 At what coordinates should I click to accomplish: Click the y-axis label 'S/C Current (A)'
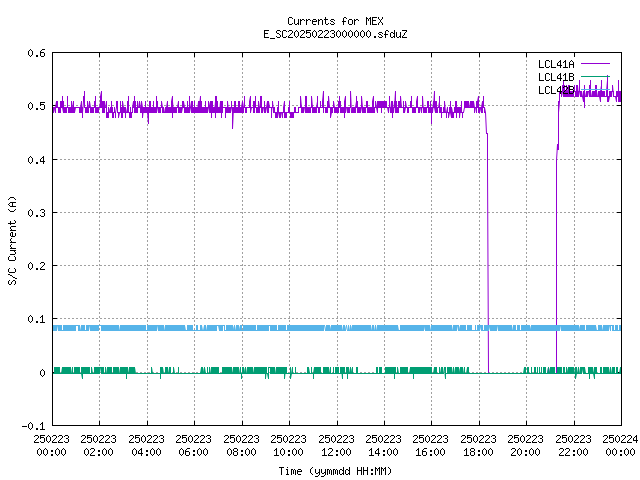[13, 240]
